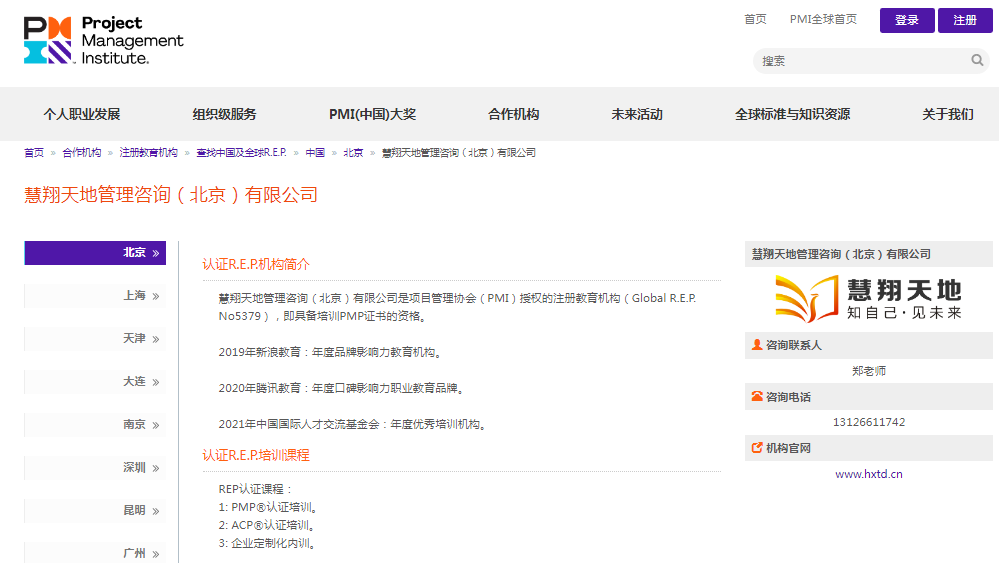This screenshot has width=999, height=563.
Task: Click the 机构官网 external link icon
Action: (757, 448)
